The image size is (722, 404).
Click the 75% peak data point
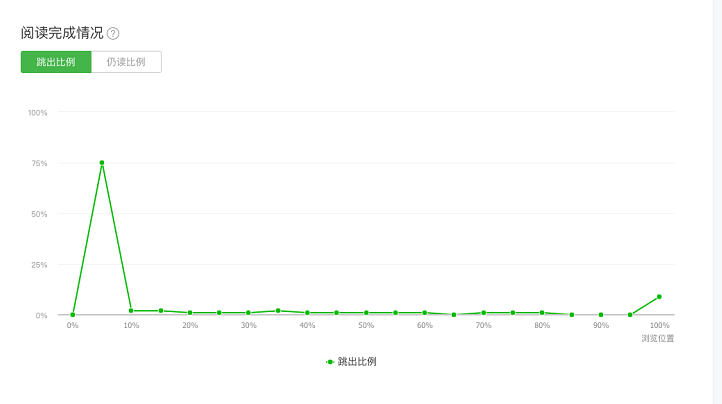(x=102, y=163)
